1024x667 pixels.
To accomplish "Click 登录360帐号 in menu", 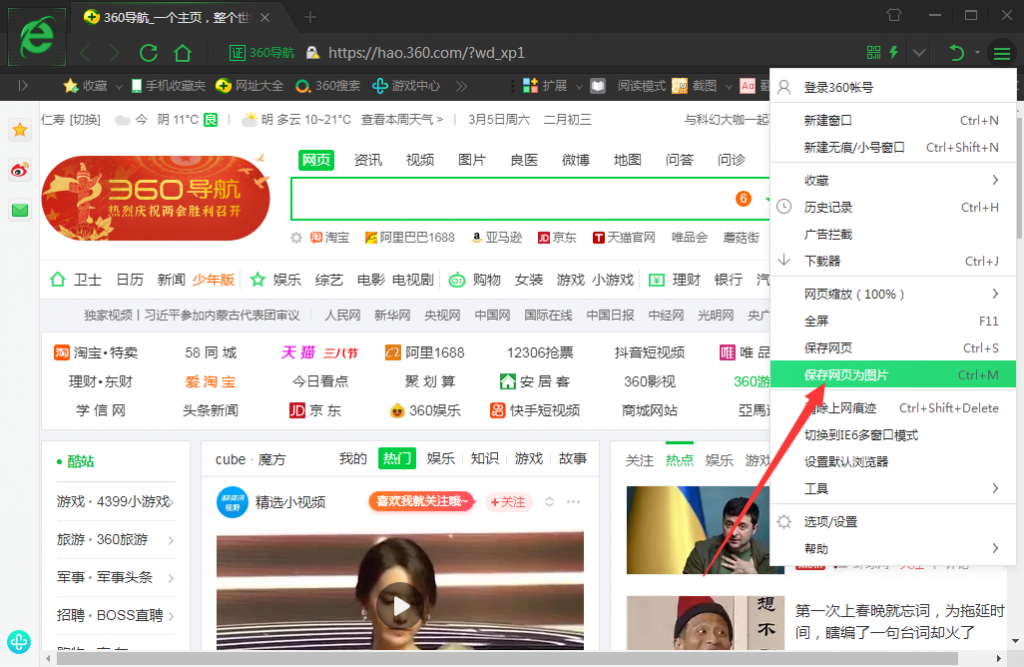I will (x=893, y=88).
